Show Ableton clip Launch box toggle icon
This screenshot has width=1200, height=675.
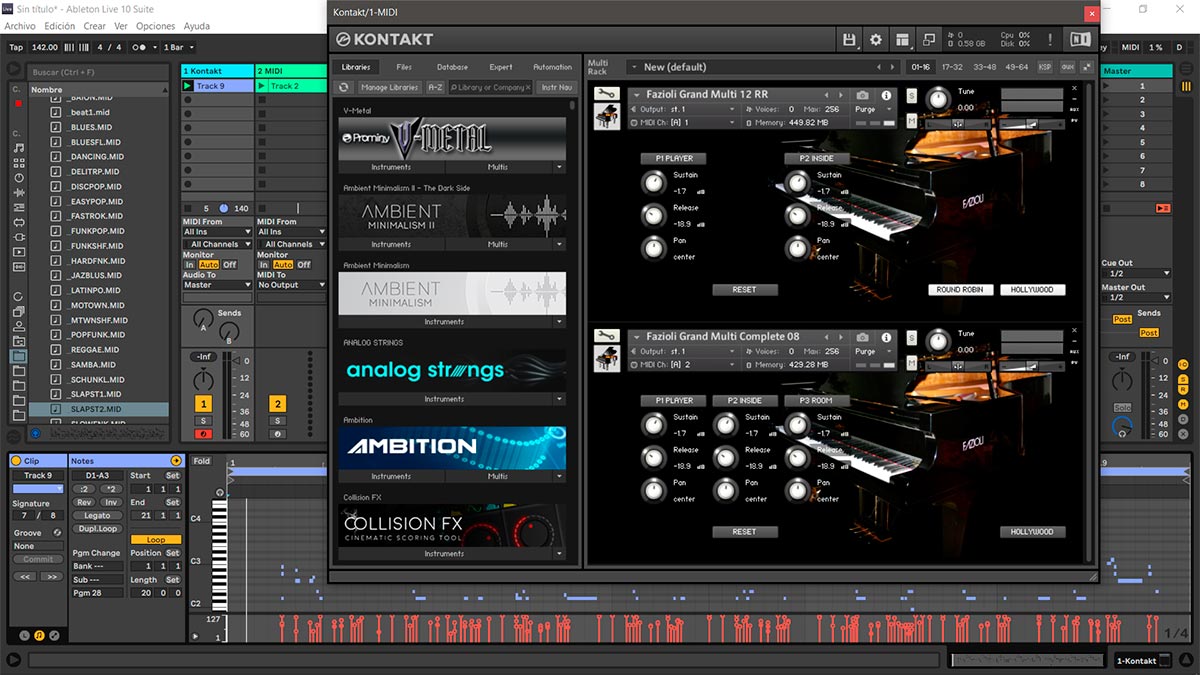[x=24, y=635]
